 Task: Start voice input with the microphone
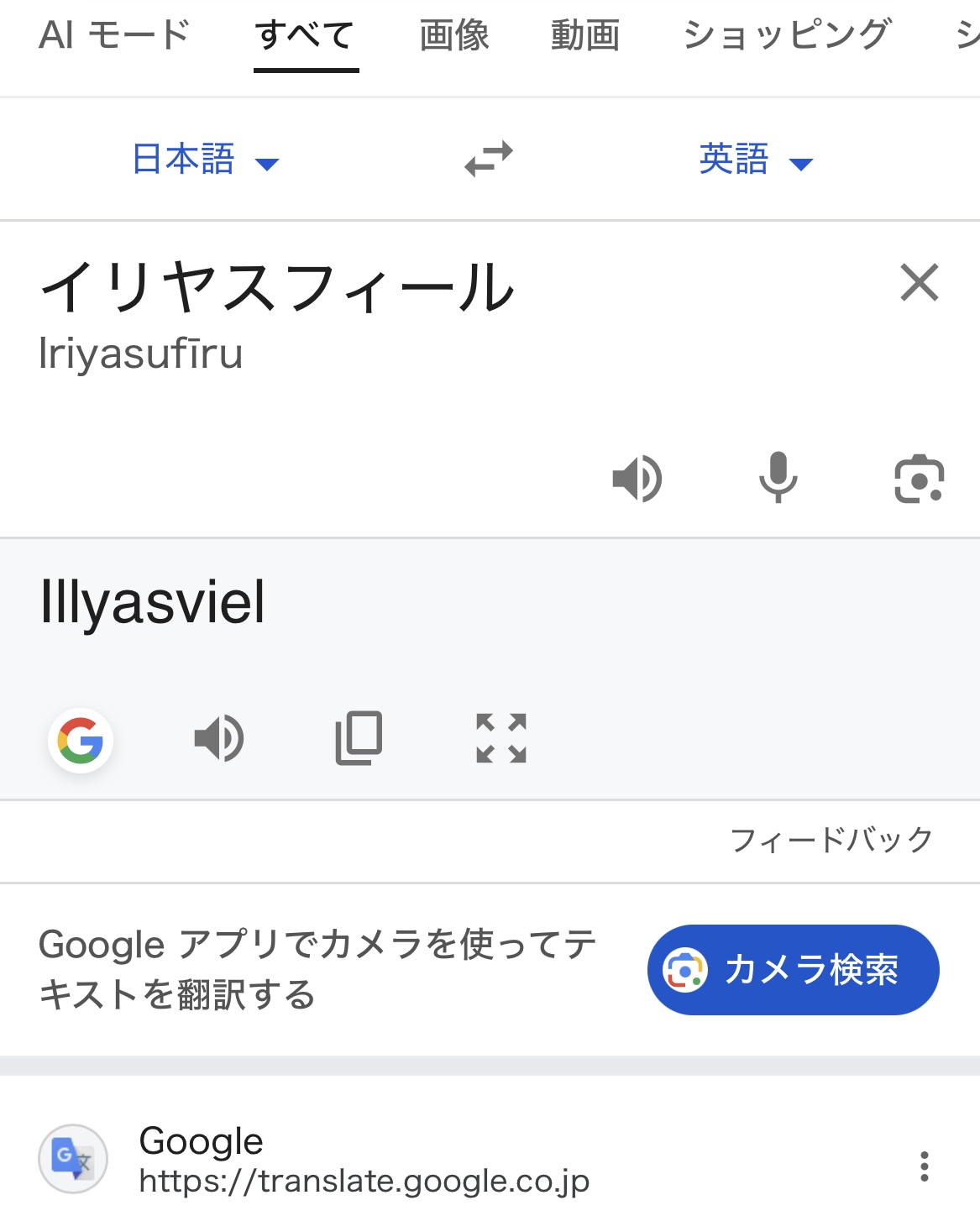778,478
